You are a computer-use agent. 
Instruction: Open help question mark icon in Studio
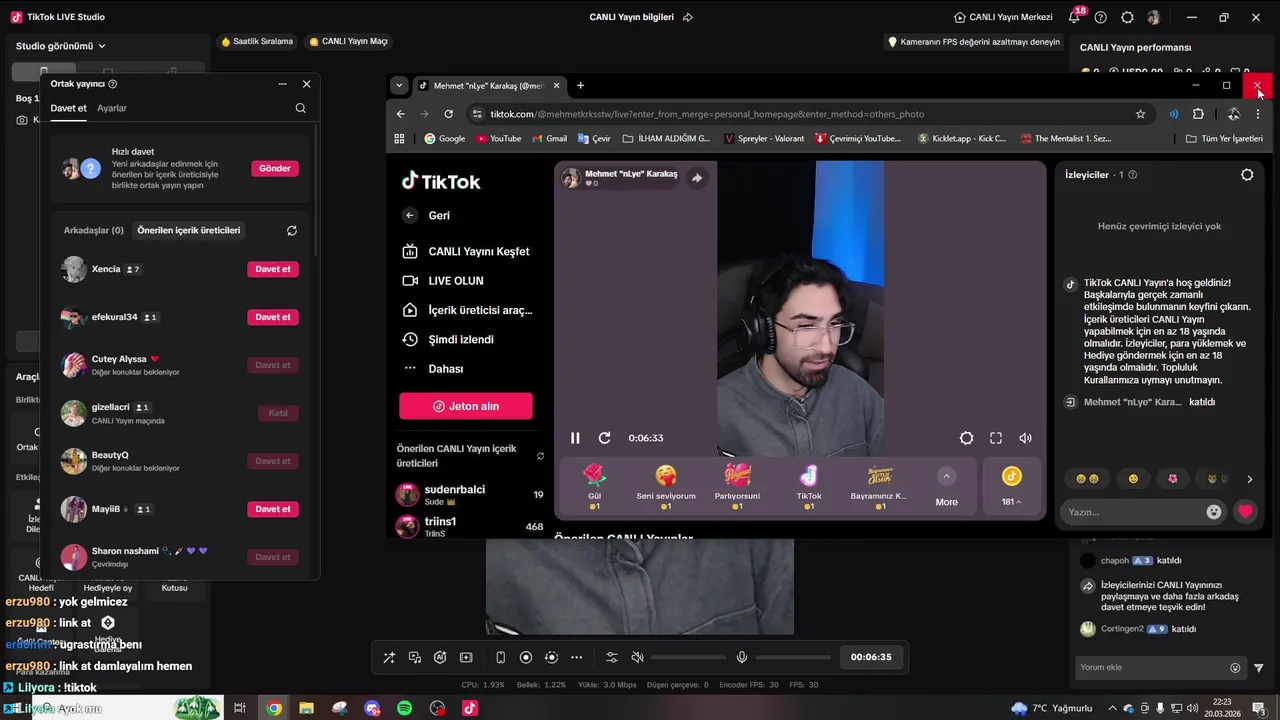[1101, 17]
